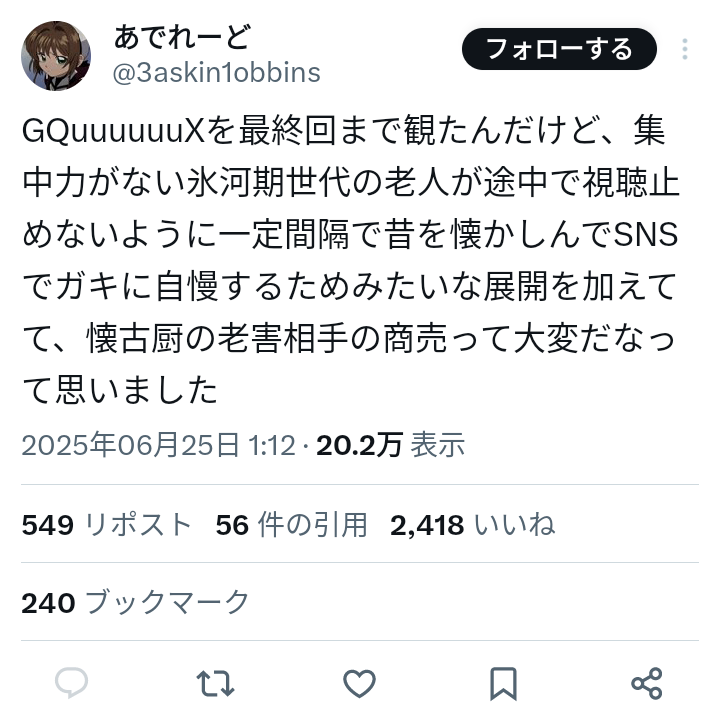This screenshot has width=720, height=718.
Task: Open the share icon at the bottom right
Action: [x=647, y=684]
